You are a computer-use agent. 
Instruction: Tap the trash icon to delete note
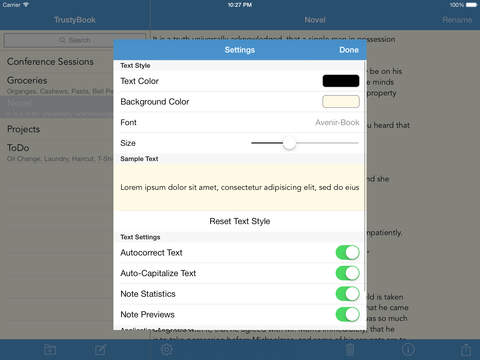pos(349,350)
